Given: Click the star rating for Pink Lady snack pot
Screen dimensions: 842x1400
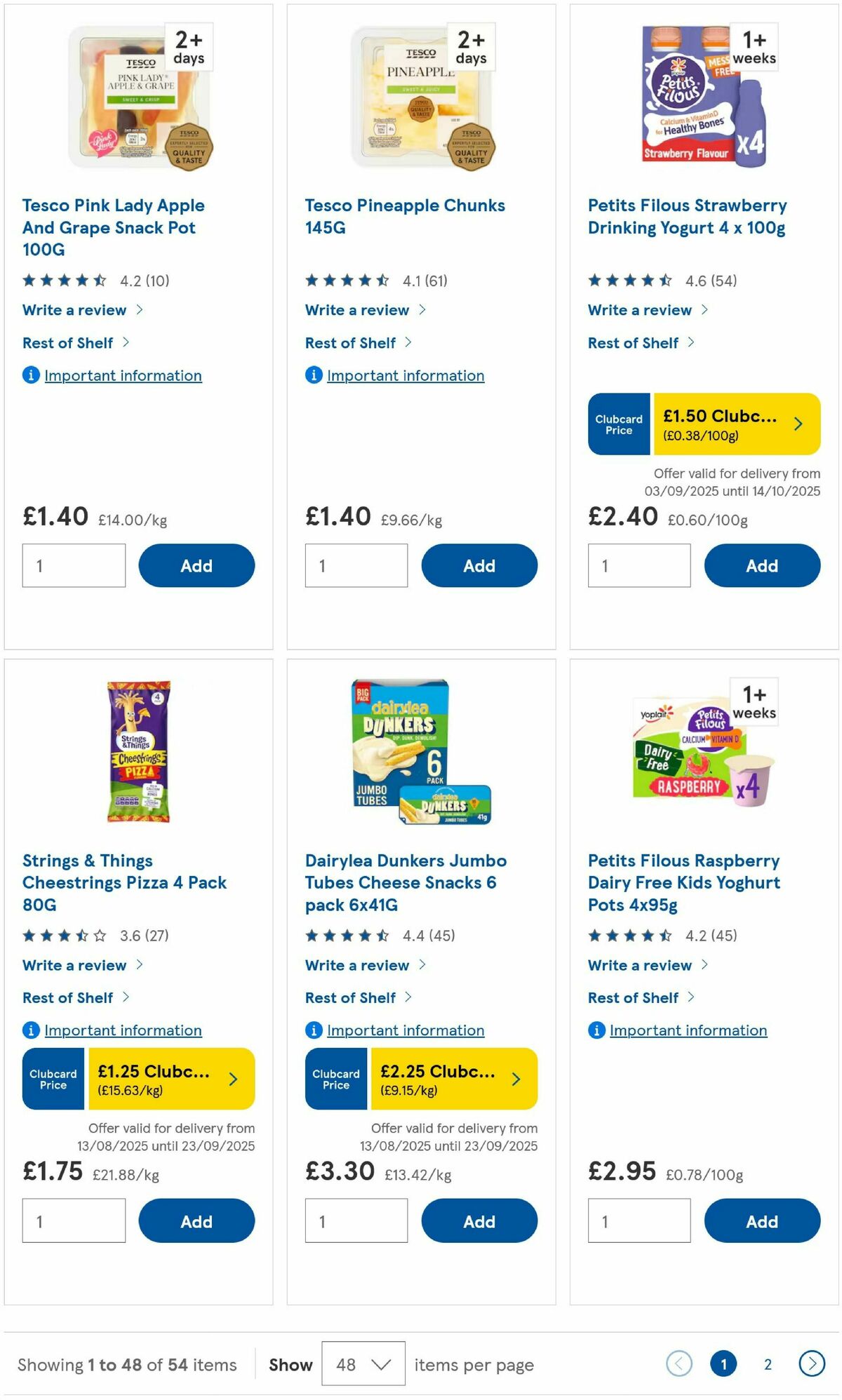Looking at the screenshot, I should (63, 279).
